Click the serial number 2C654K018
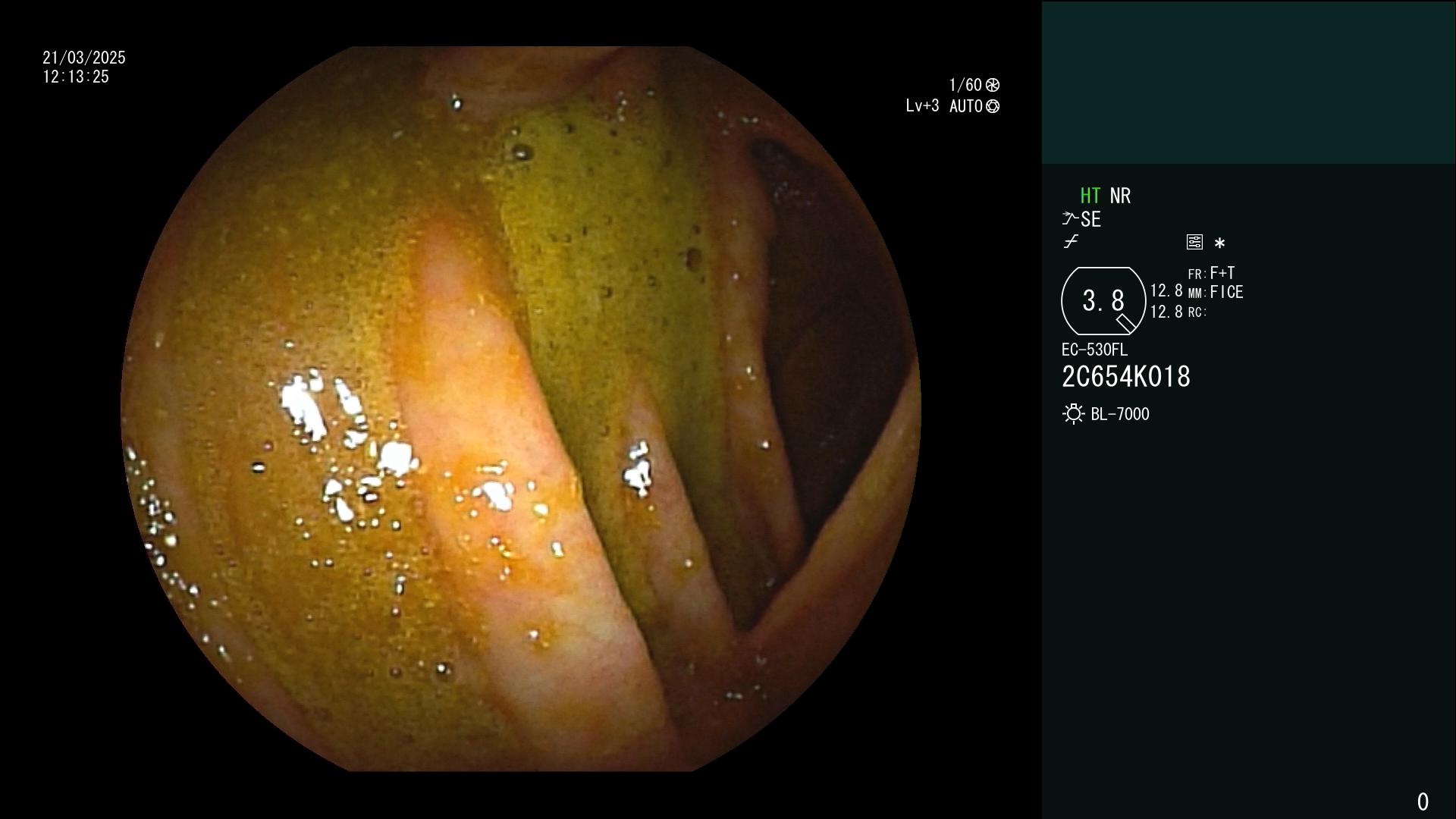The height and width of the screenshot is (819, 1456). [x=1126, y=377]
